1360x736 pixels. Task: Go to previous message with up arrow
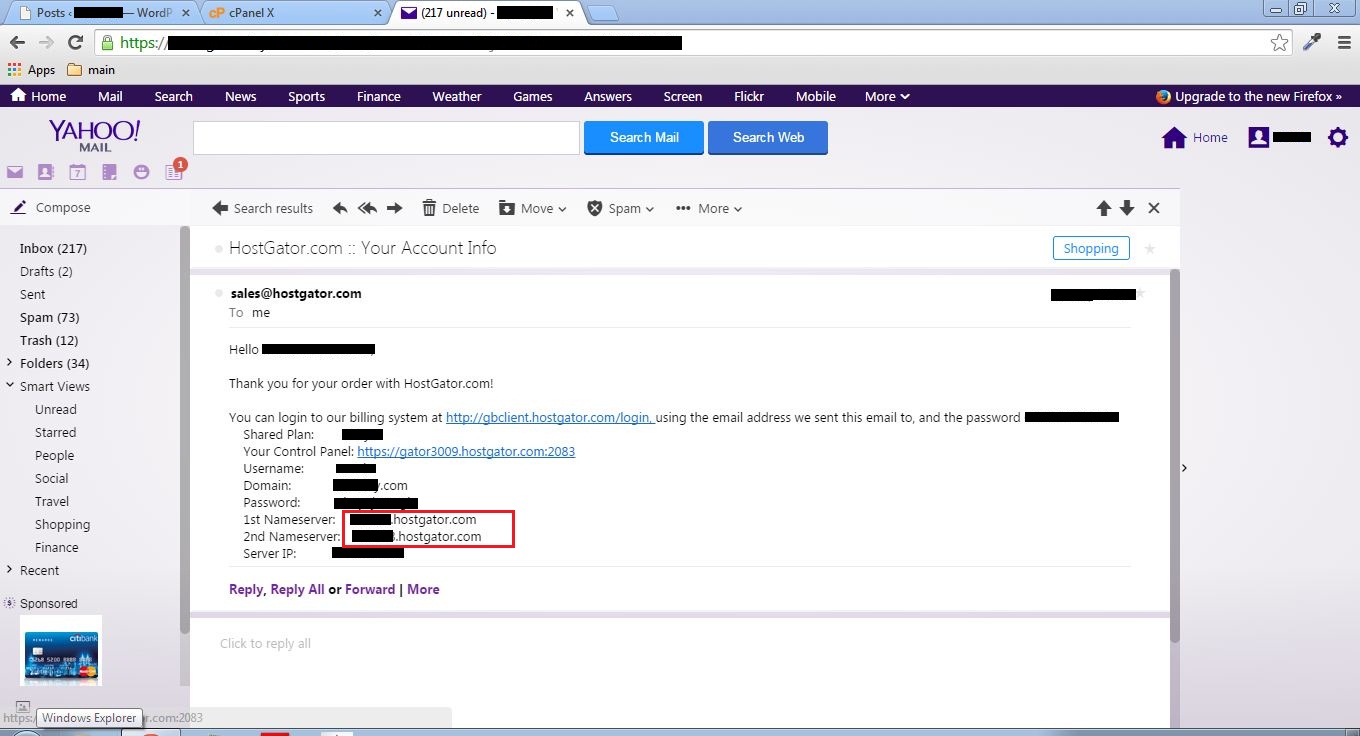click(1104, 208)
